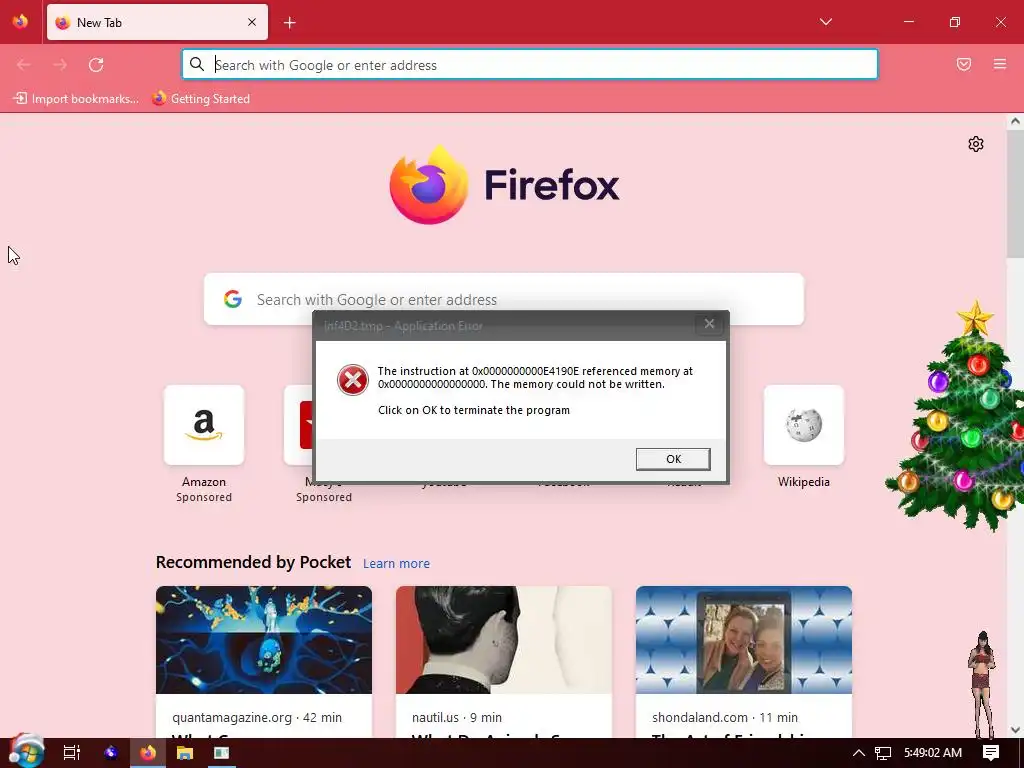This screenshot has height=768, width=1024.
Task: Open File Explorer from the taskbar
Action: [185, 753]
